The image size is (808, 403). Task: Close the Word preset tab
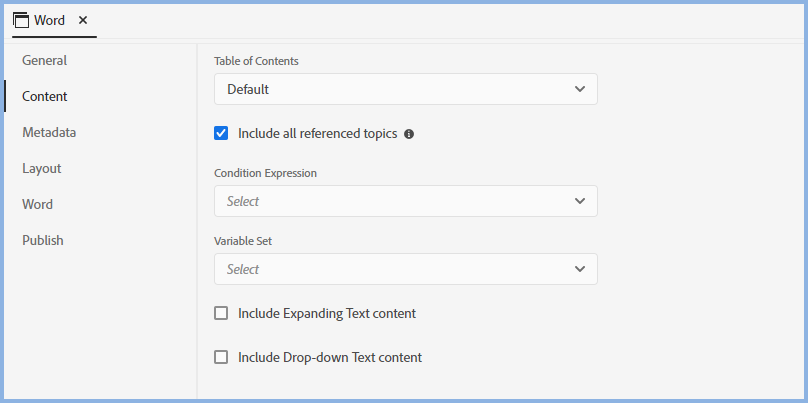(83, 20)
